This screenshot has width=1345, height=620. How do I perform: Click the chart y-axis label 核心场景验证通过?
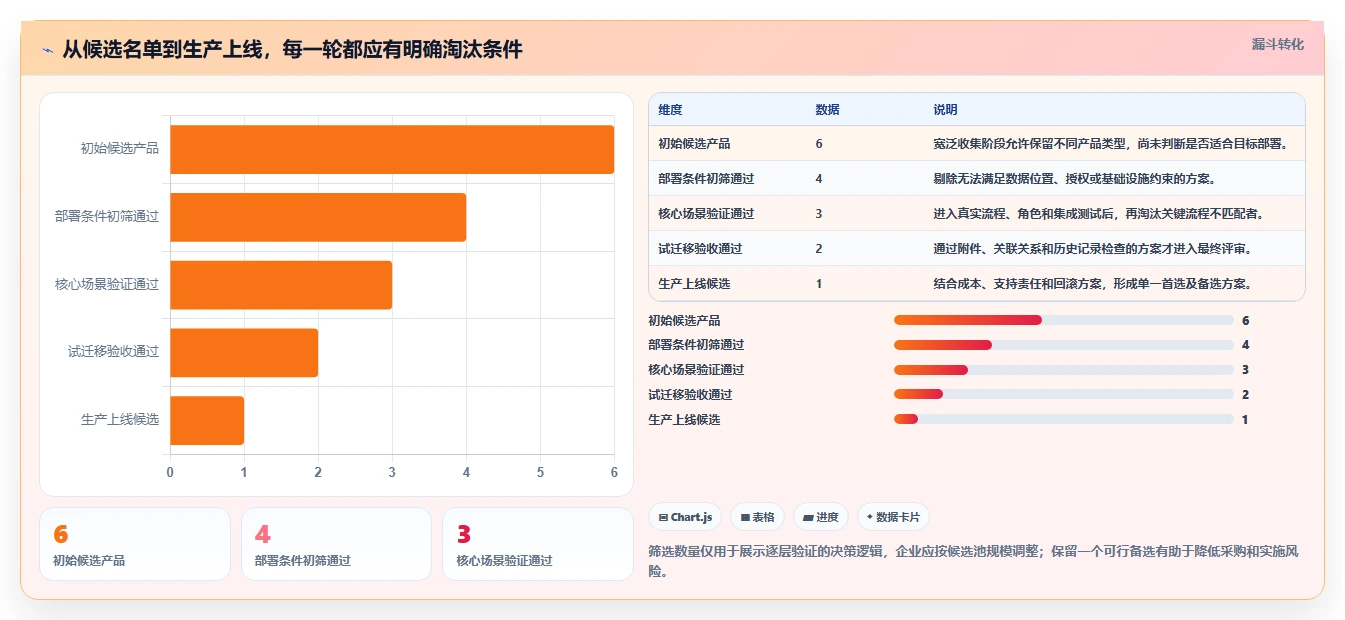coord(107,284)
